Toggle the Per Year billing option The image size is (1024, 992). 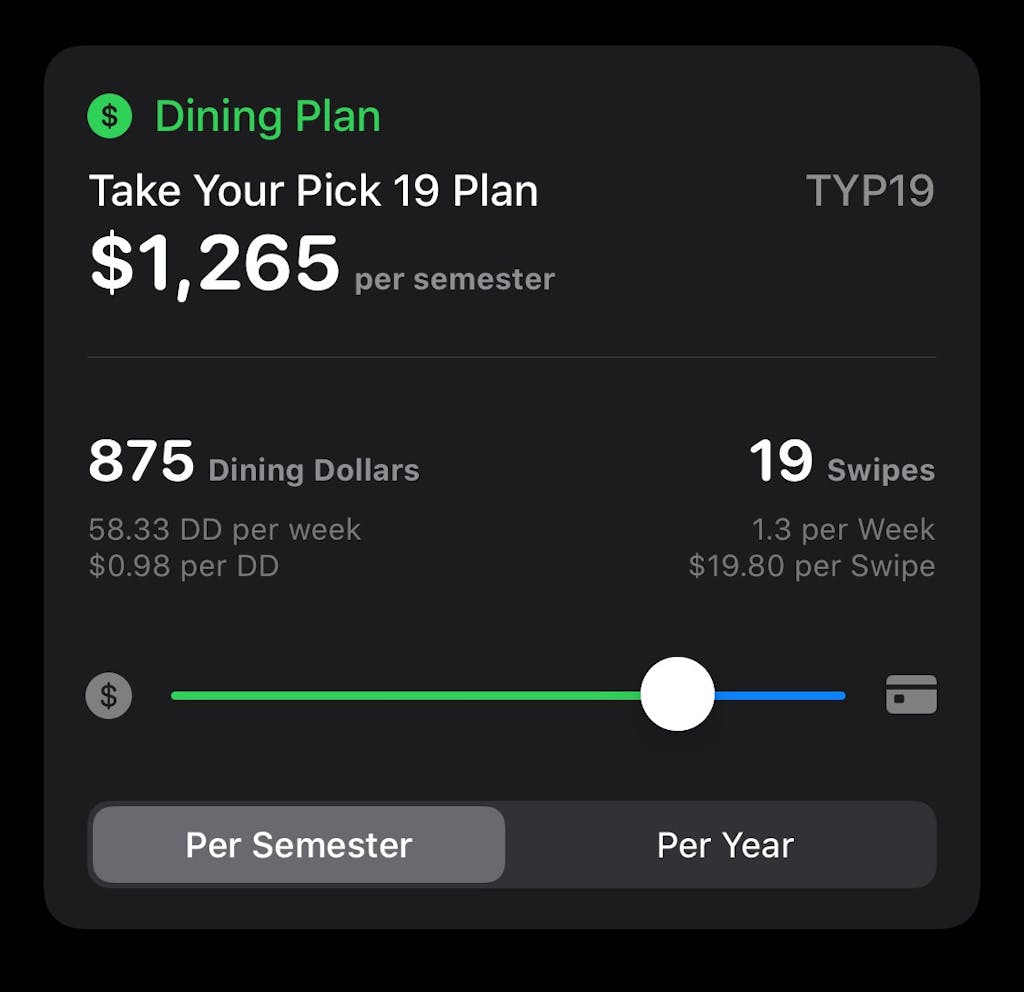click(723, 845)
